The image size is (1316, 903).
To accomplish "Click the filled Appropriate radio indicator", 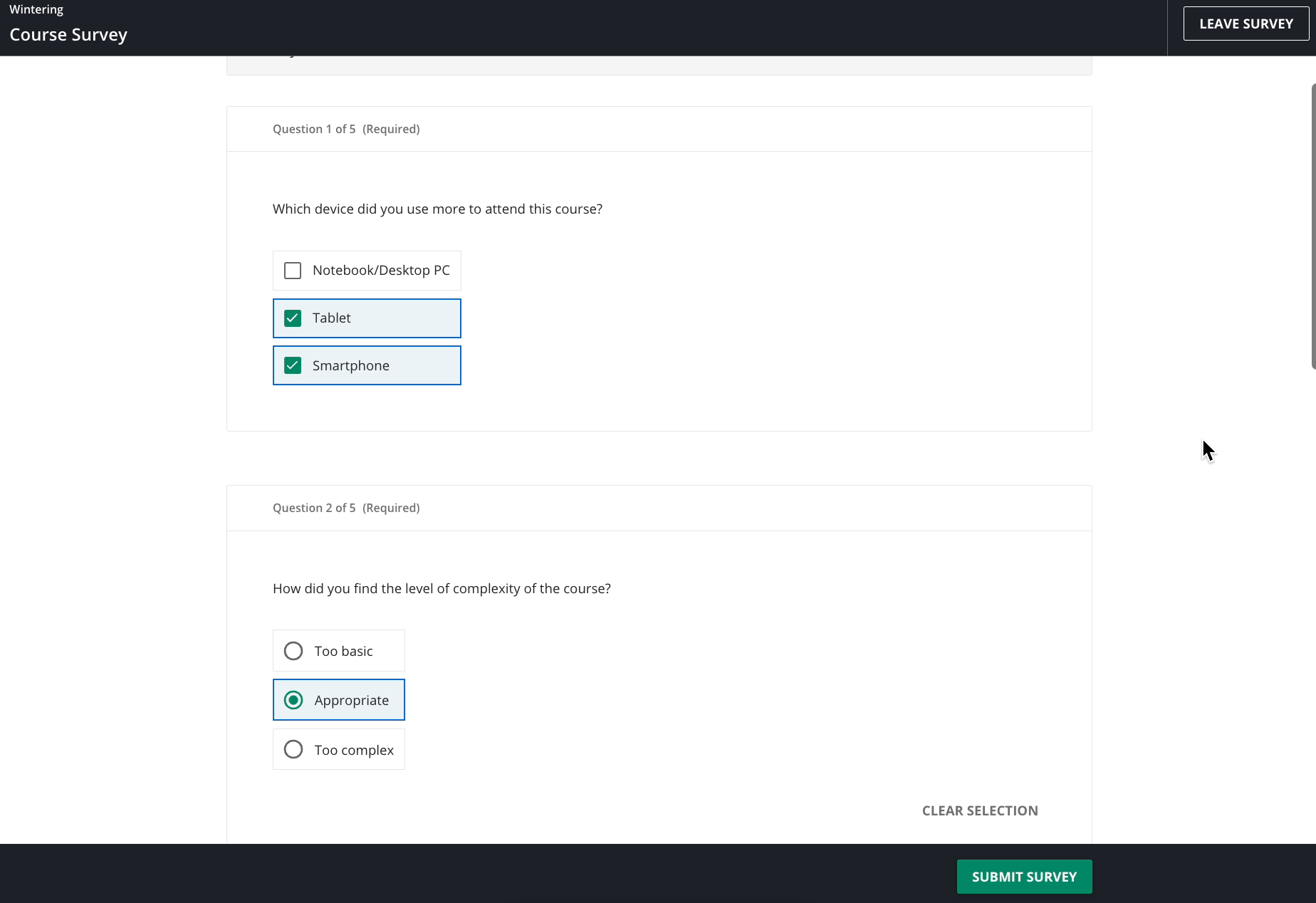I will tap(293, 700).
